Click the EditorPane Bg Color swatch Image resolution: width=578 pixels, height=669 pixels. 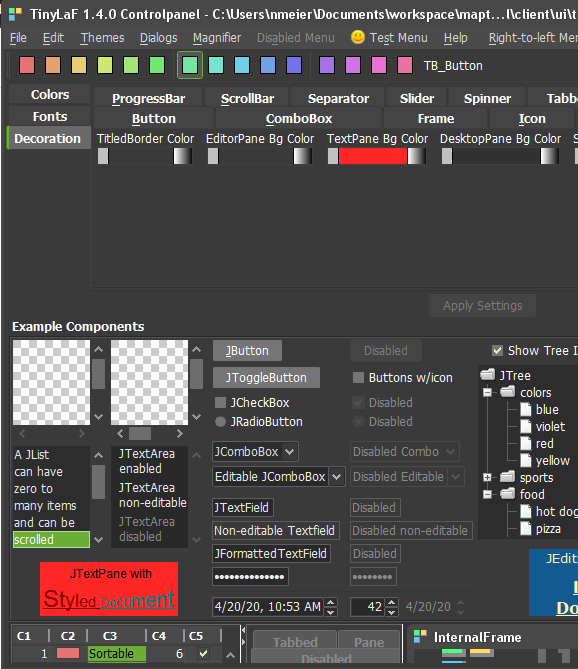[256, 156]
